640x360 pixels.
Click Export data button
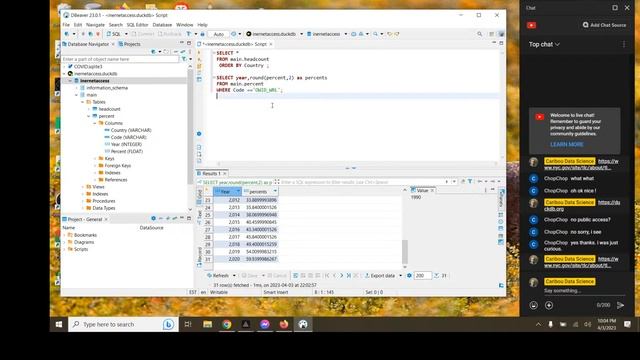[x=380, y=276]
